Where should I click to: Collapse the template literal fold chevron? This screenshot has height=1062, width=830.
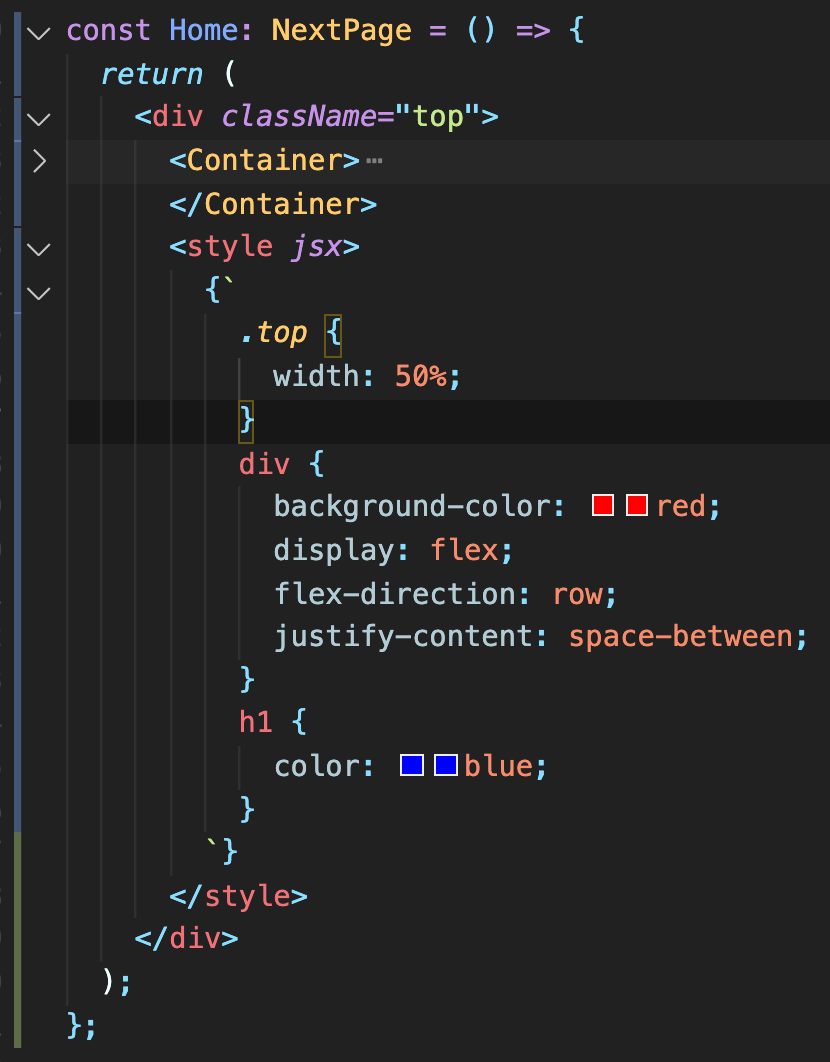[39, 293]
